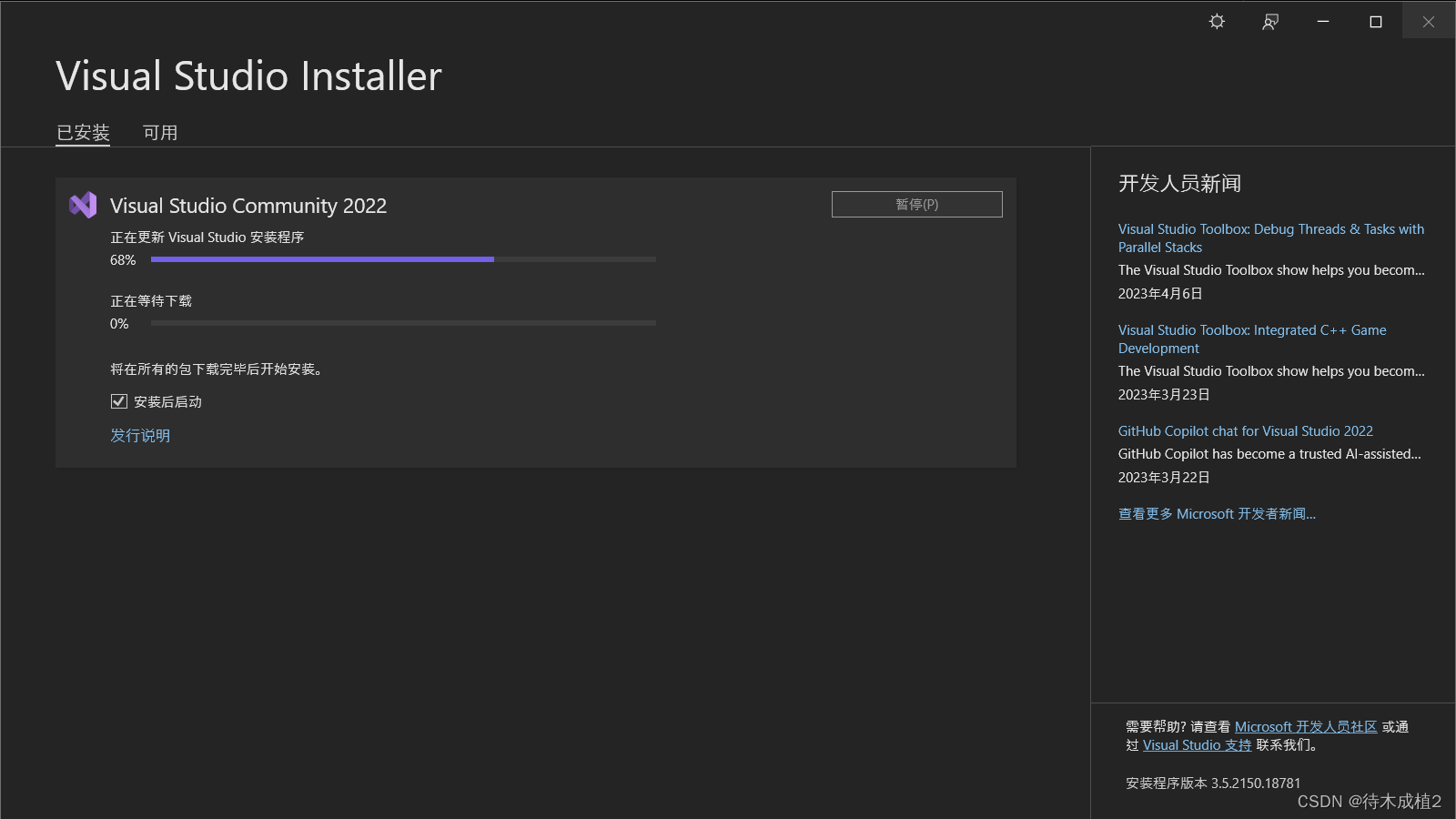
Task: Open the feedback icon in title bar
Action: tap(1270, 22)
